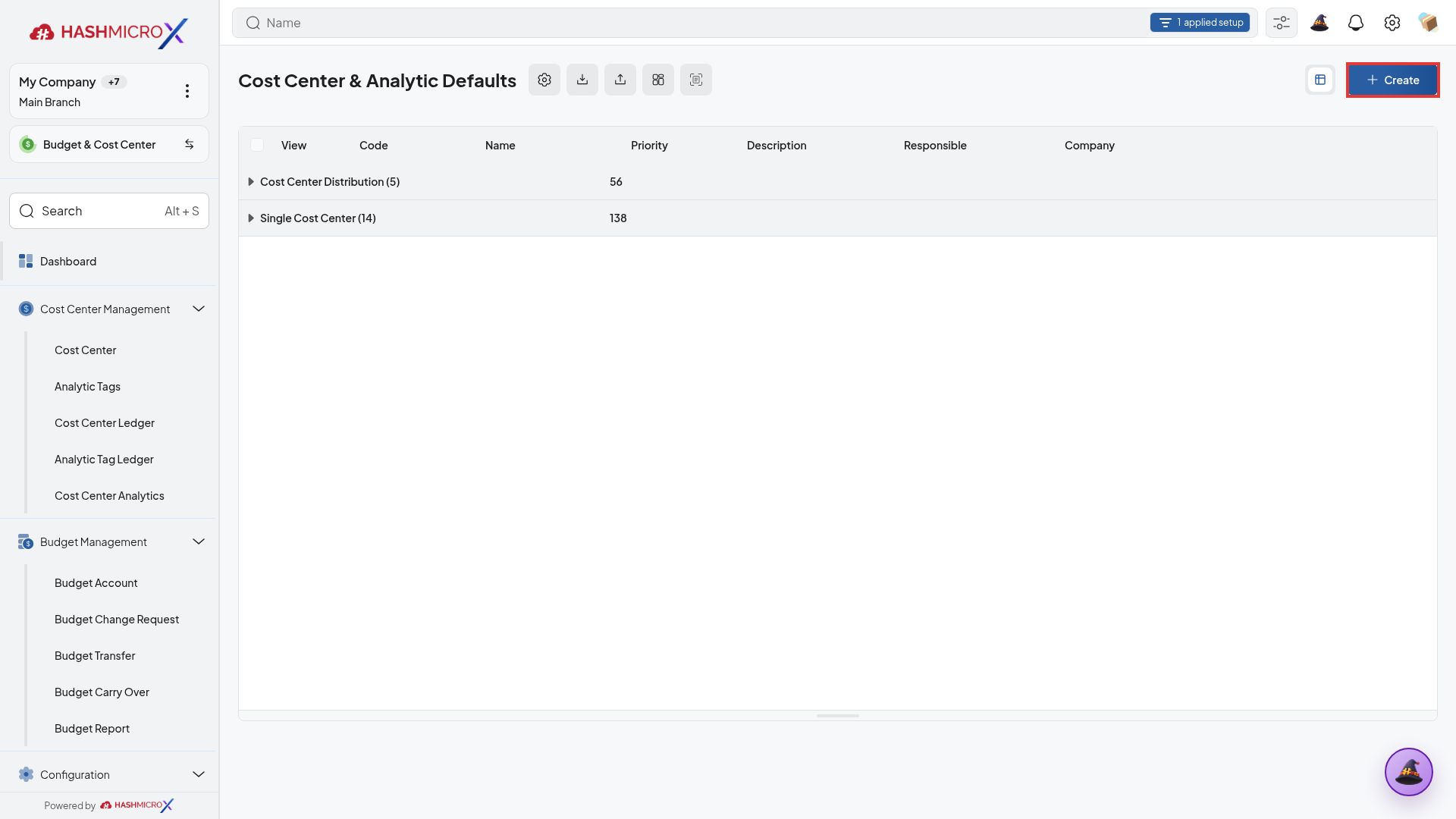Click the download/import icon in toolbar
The image size is (1456, 819).
coord(582,80)
